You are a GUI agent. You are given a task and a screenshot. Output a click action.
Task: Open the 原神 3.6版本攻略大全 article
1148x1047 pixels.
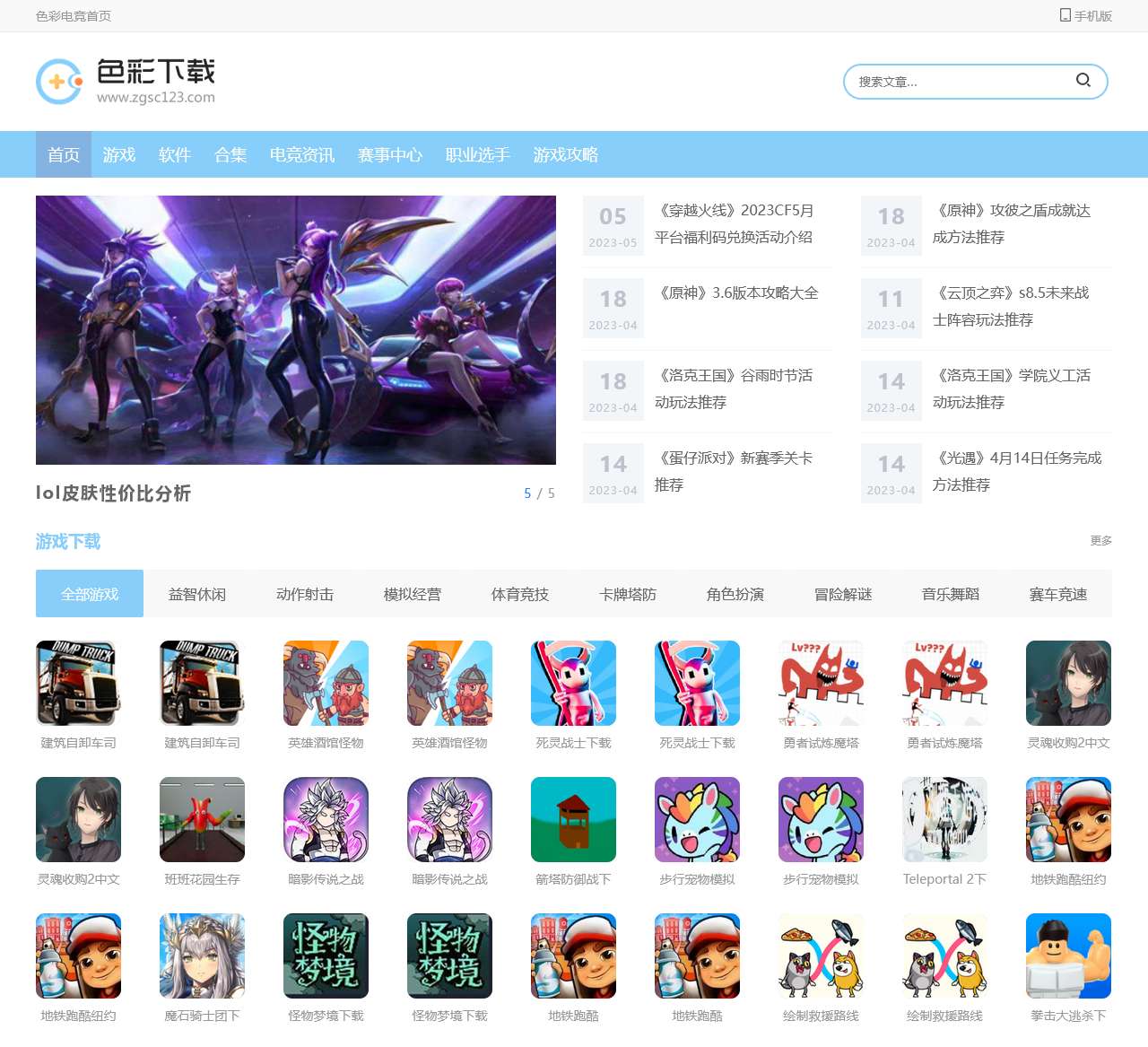[x=737, y=292]
